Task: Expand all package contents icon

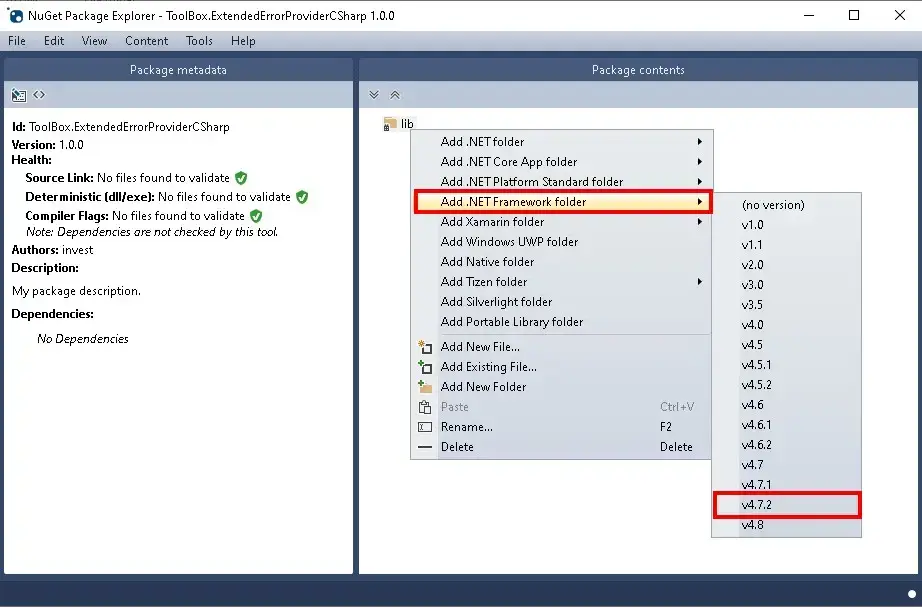Action: pos(374,95)
